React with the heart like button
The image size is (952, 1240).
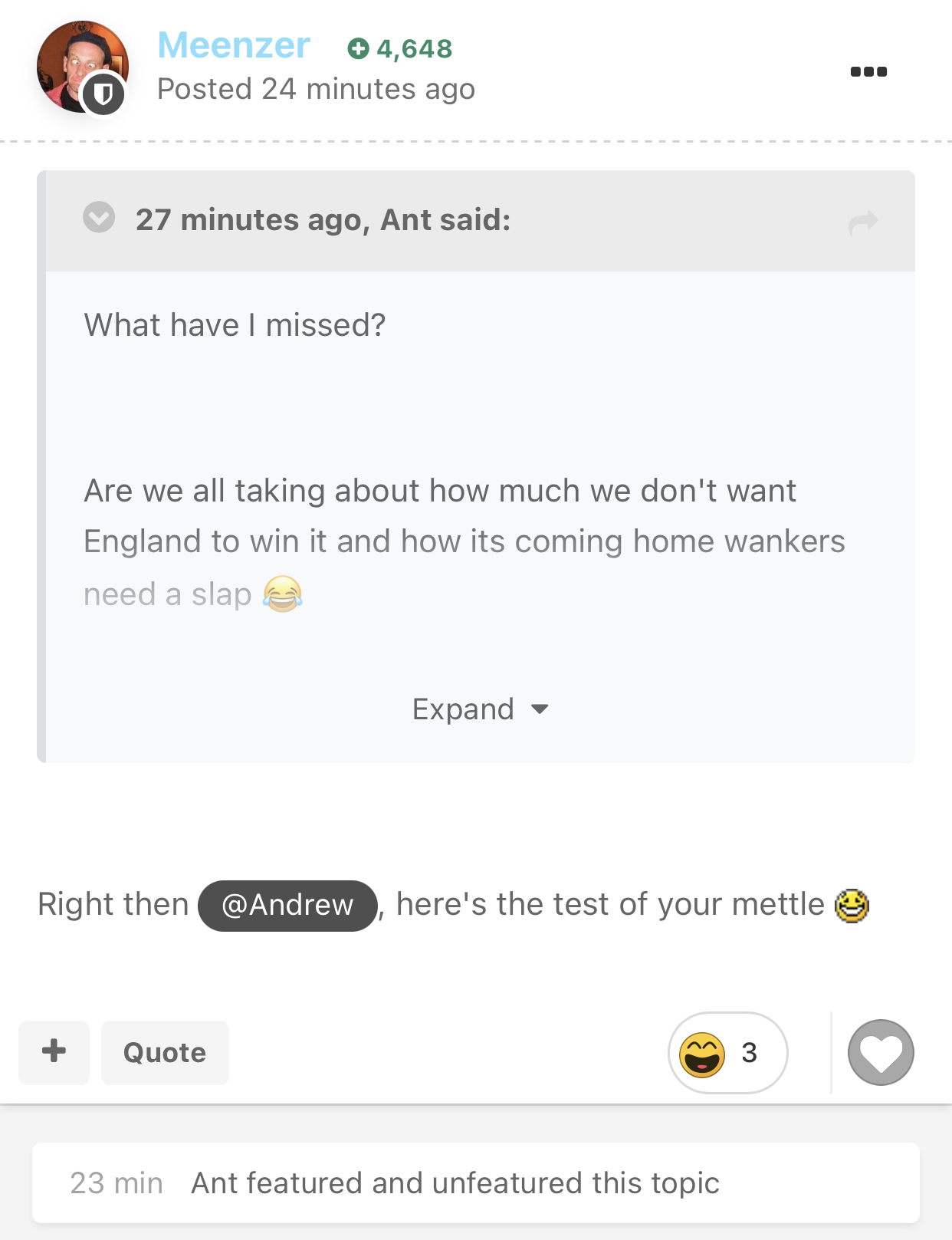click(881, 1052)
